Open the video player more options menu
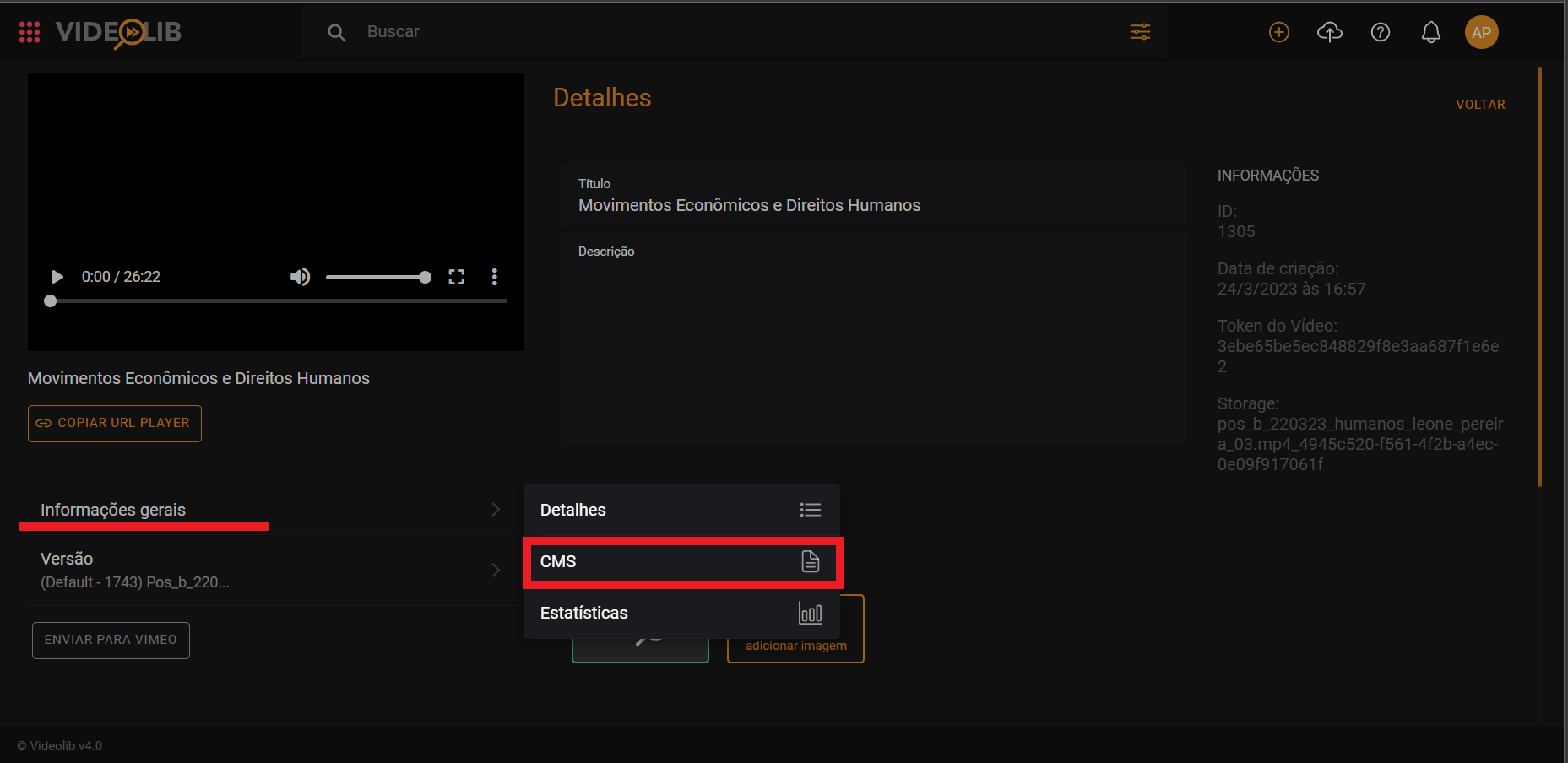Image resolution: width=1568 pixels, height=763 pixels. pyautogui.click(x=494, y=277)
